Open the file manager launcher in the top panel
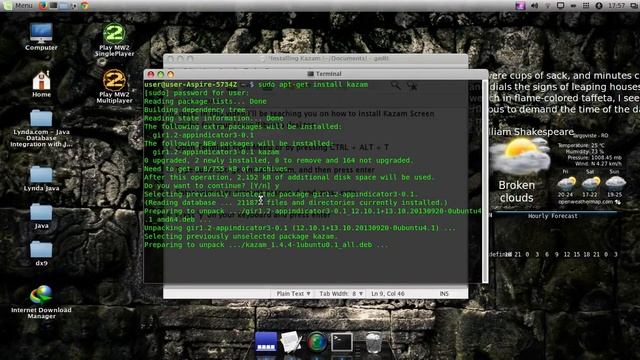 pyautogui.click(x=64, y=5)
